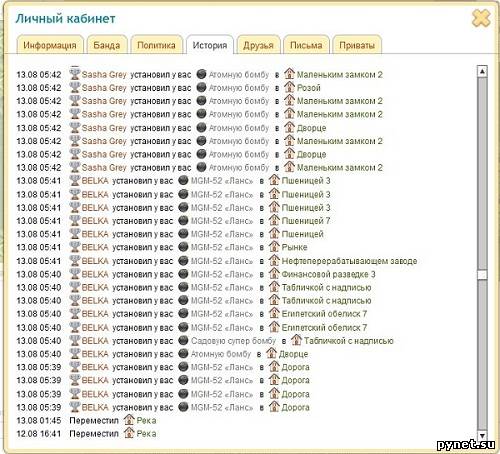Click trophy icon beside BELKA in Рынке row
Viewport: 500px width, 454px height.
pos(75,247)
